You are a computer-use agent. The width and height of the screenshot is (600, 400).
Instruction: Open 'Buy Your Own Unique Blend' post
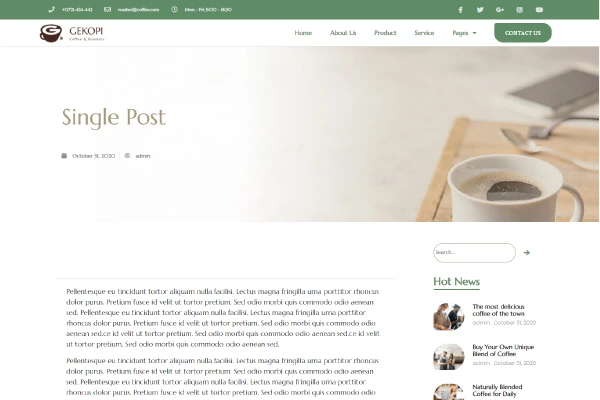(x=503, y=350)
